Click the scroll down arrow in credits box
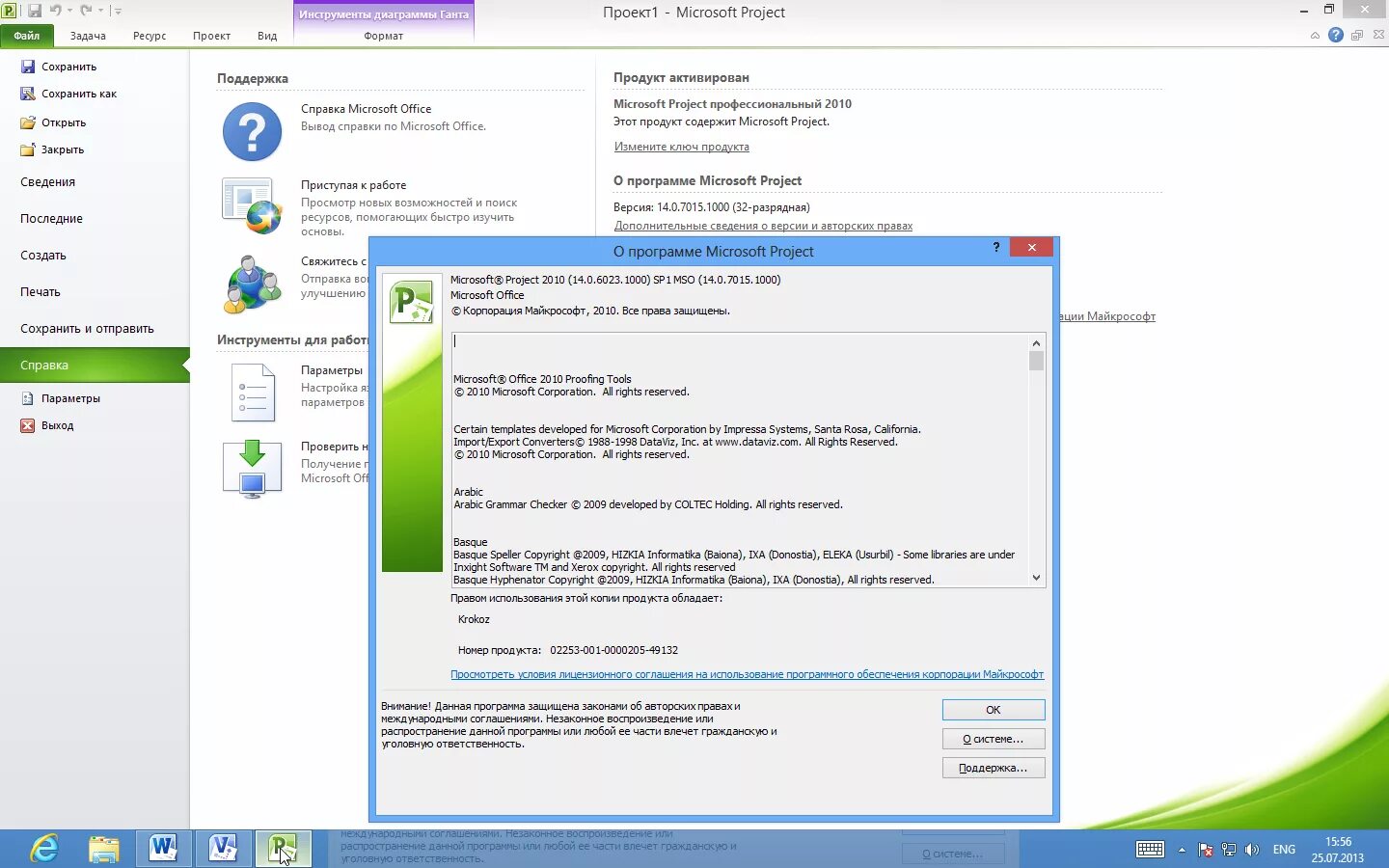 point(1036,578)
